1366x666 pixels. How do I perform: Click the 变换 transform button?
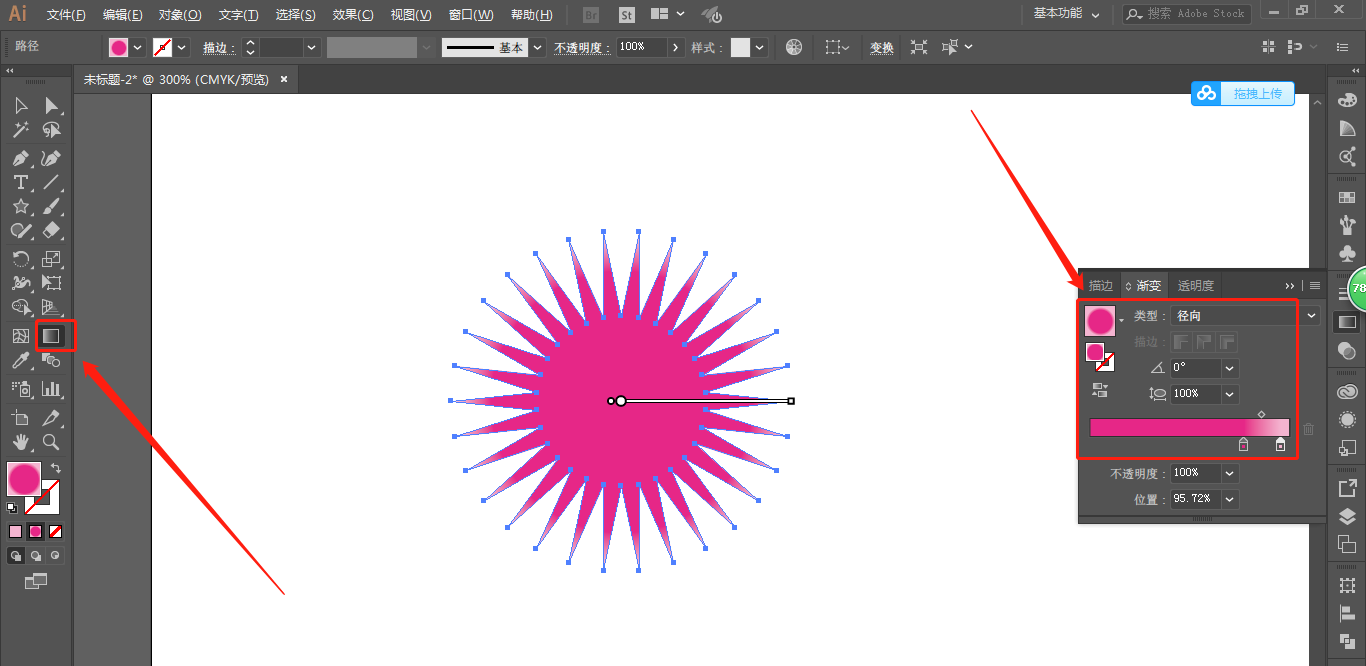click(x=881, y=48)
